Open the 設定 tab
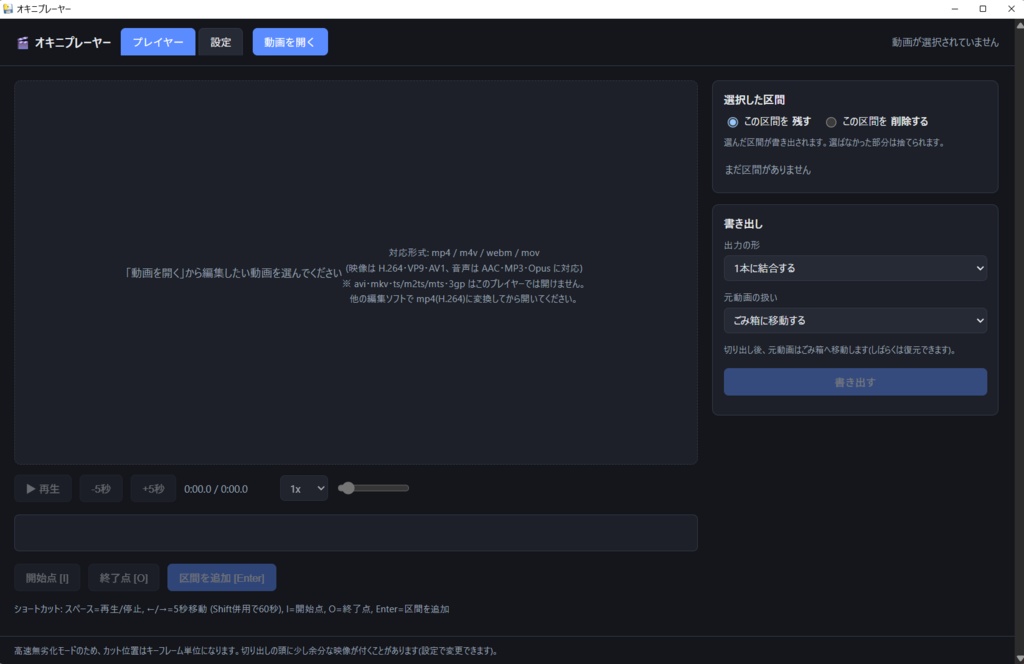 [221, 42]
